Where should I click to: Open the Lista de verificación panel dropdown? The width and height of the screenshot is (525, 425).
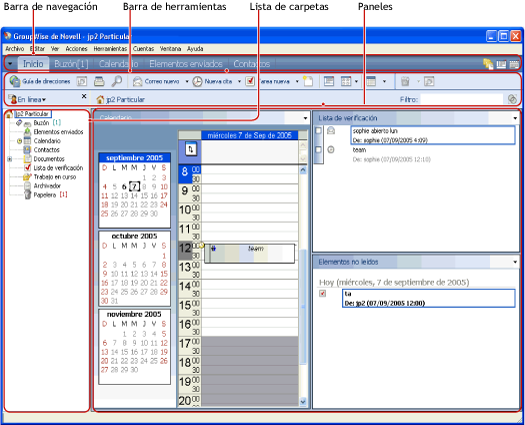[515, 118]
